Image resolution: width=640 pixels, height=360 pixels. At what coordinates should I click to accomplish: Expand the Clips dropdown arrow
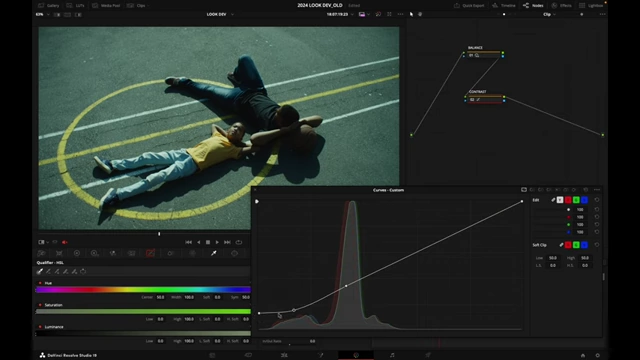pos(148,5)
